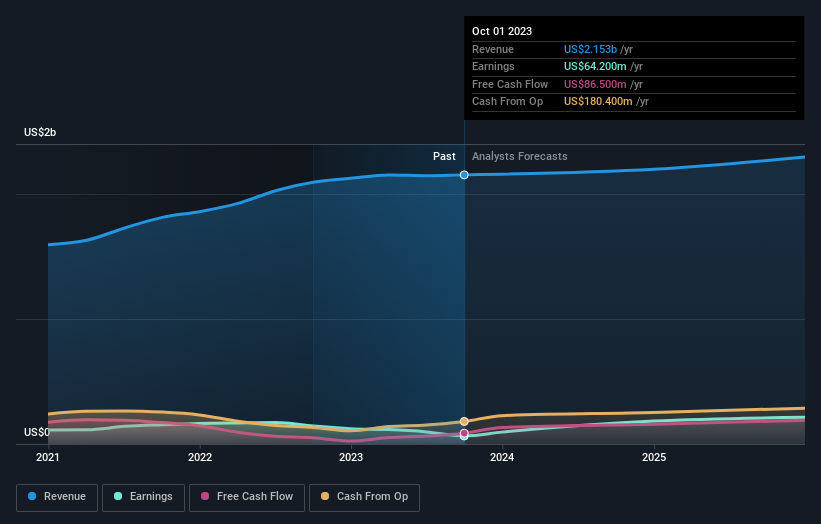This screenshot has height=524, width=821.
Task: Click the US$2.153b revenue value
Action: tap(590, 49)
